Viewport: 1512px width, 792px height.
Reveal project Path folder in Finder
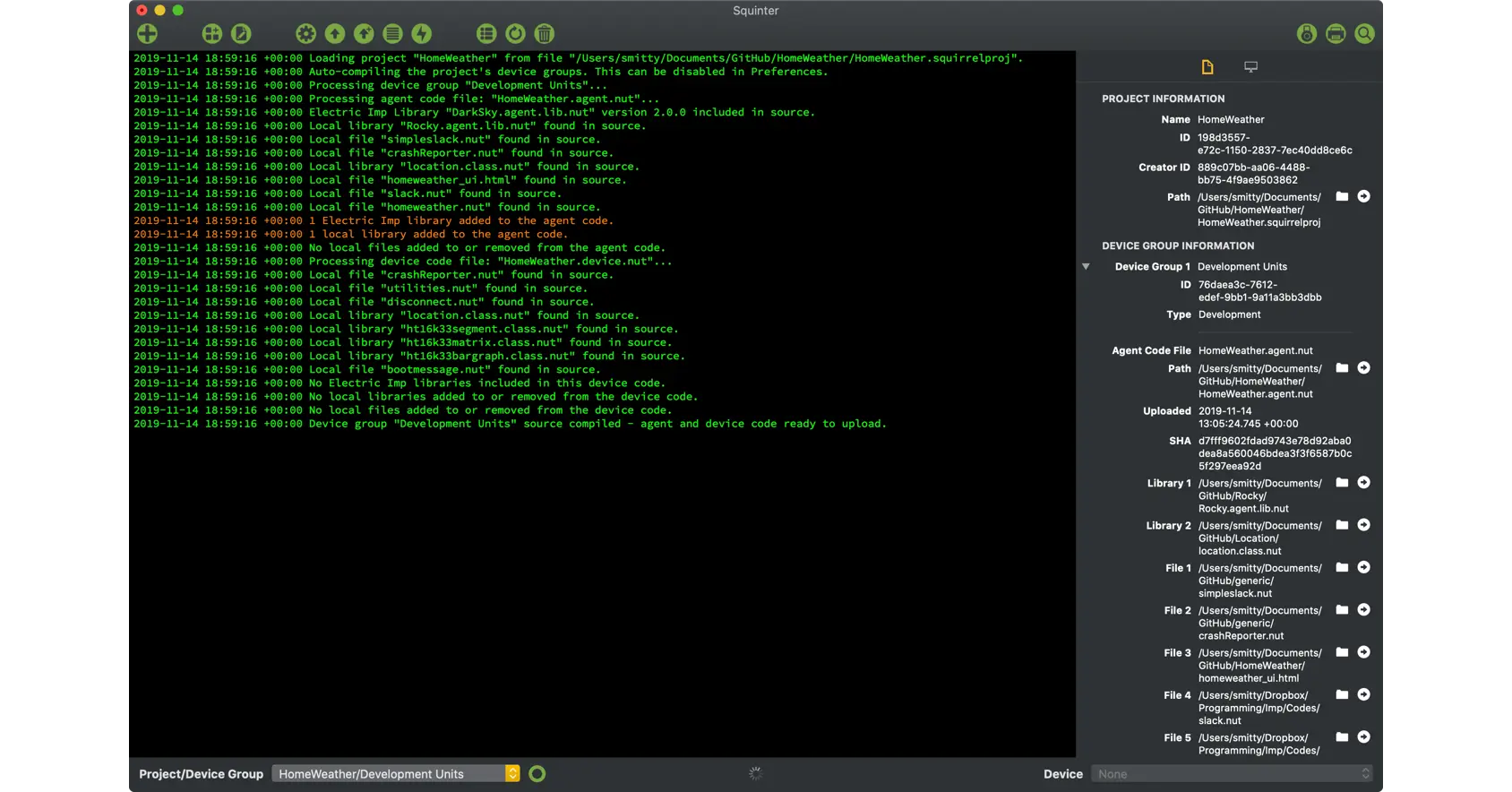(1342, 196)
